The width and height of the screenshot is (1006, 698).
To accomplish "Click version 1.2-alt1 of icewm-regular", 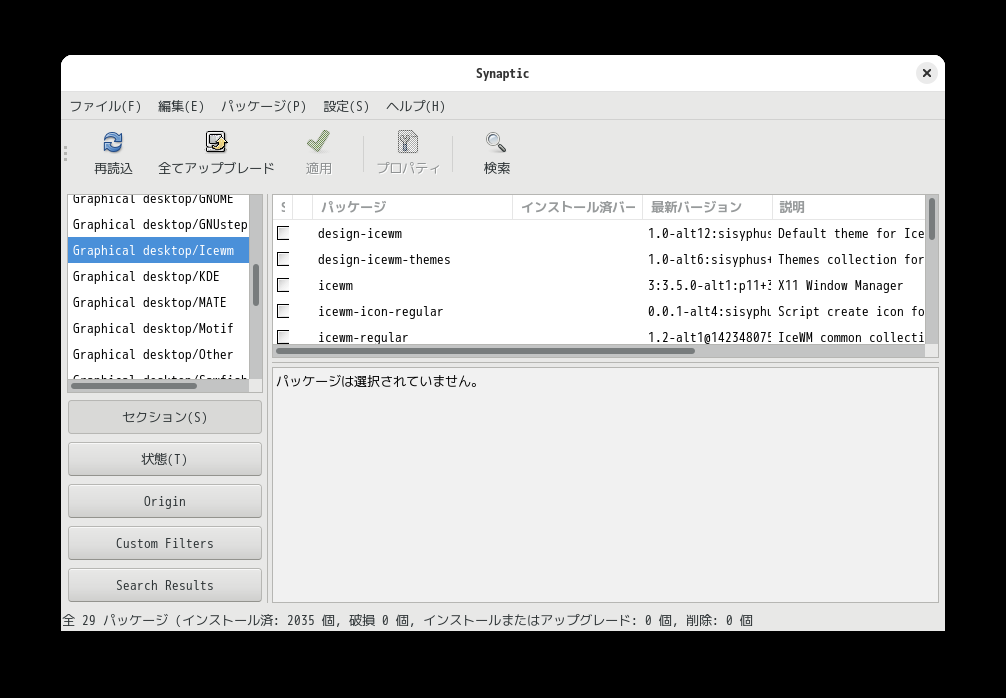I will click(709, 337).
